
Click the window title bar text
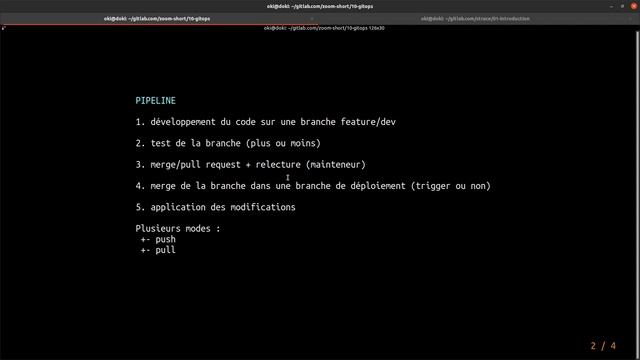pos(320,6)
